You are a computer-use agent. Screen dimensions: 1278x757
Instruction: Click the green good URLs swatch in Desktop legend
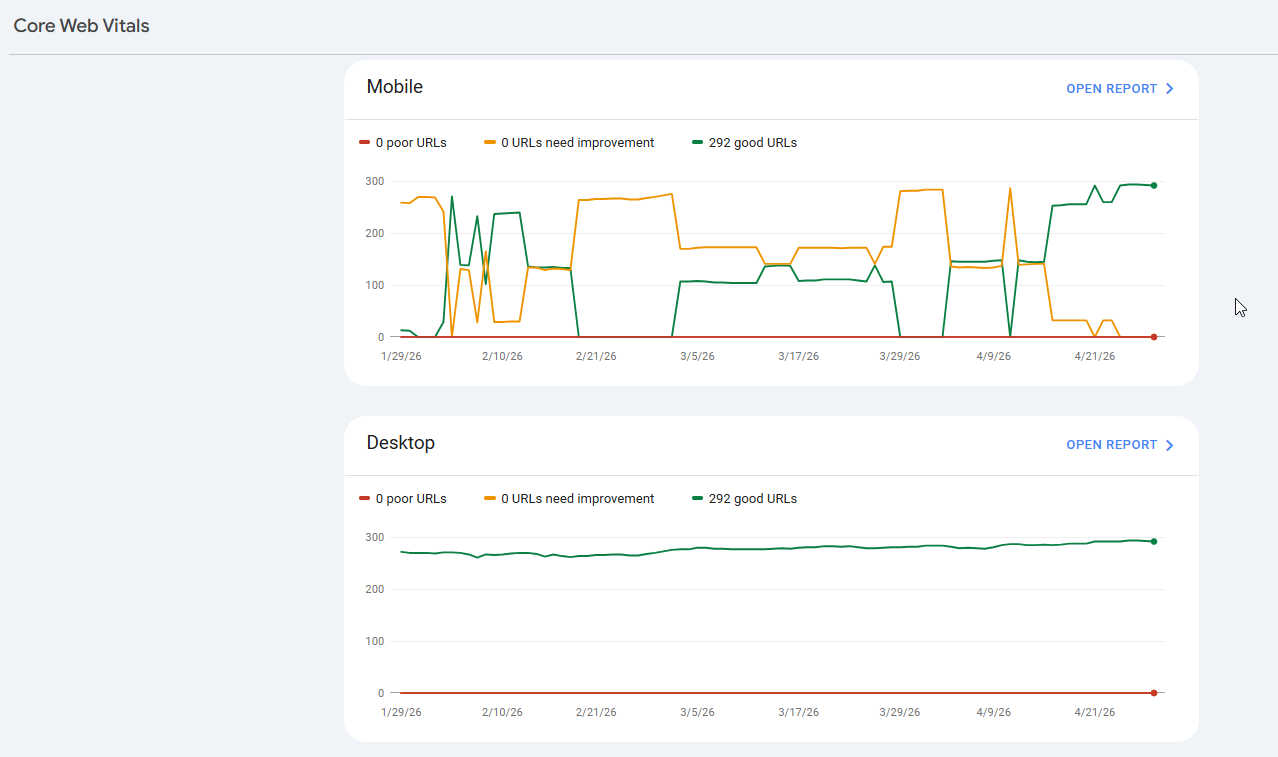tap(697, 499)
